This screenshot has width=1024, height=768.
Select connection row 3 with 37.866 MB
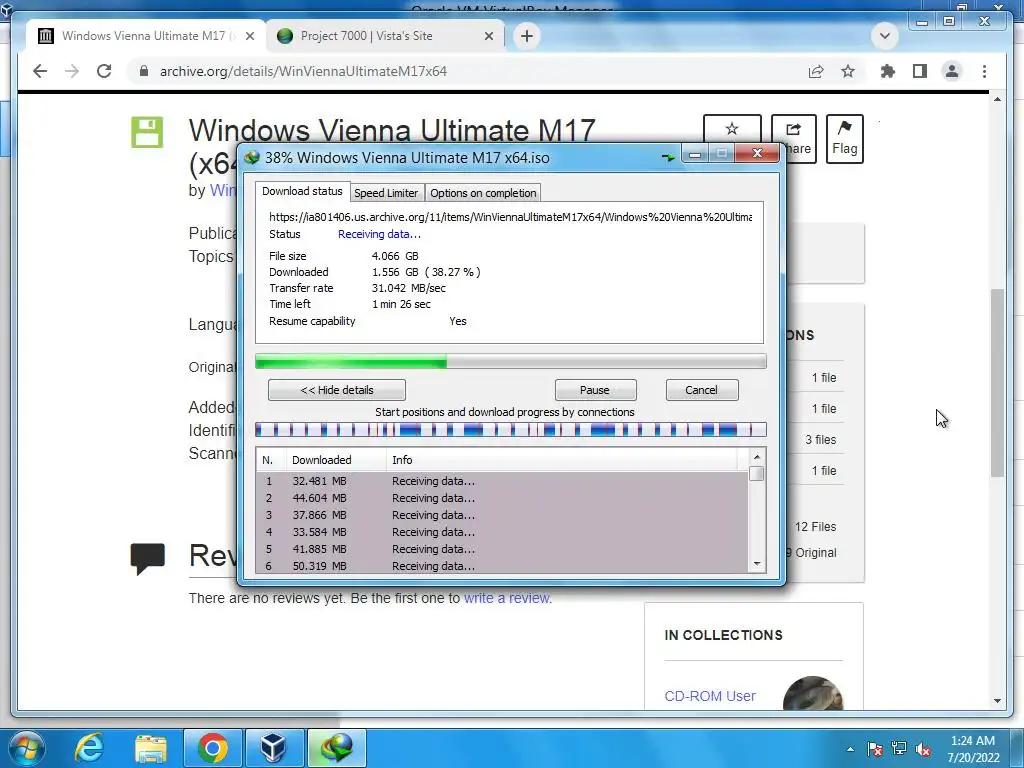502,515
